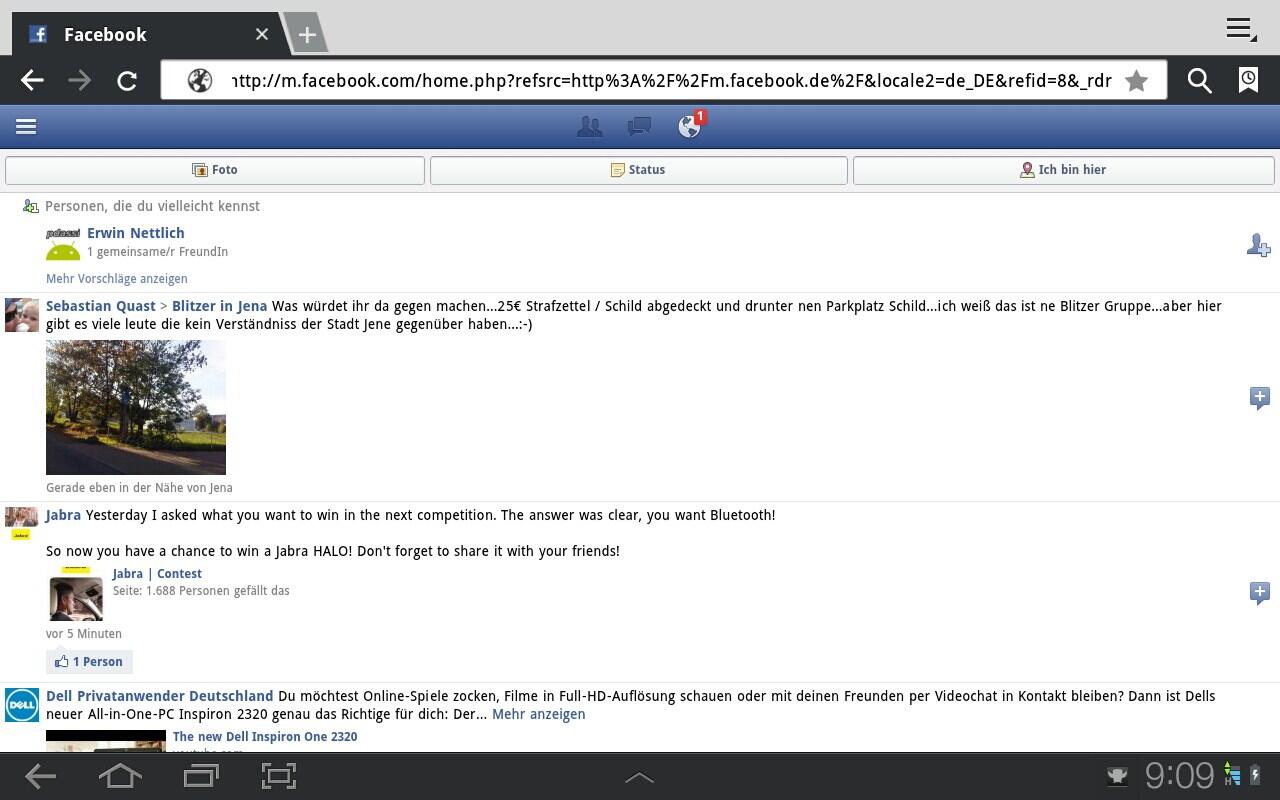Open Jabra | Contest link
1280x800 pixels.
157,574
